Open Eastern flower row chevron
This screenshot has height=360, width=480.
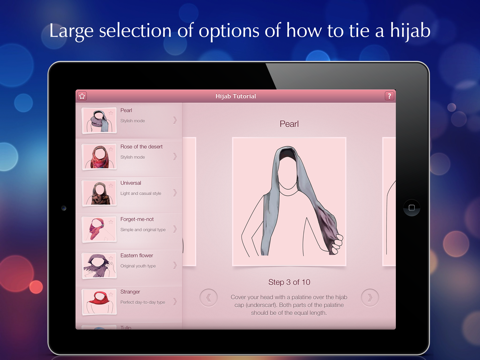tap(175, 265)
